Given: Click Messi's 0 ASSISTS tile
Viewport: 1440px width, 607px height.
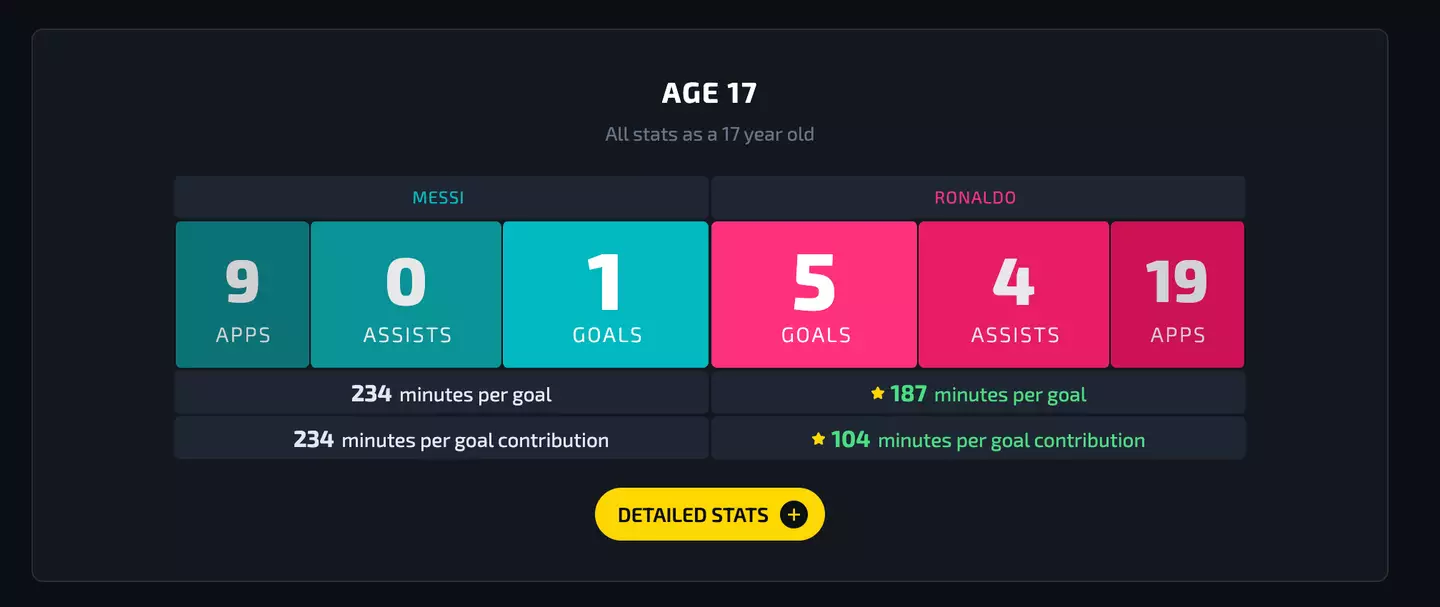Looking at the screenshot, I should [406, 295].
